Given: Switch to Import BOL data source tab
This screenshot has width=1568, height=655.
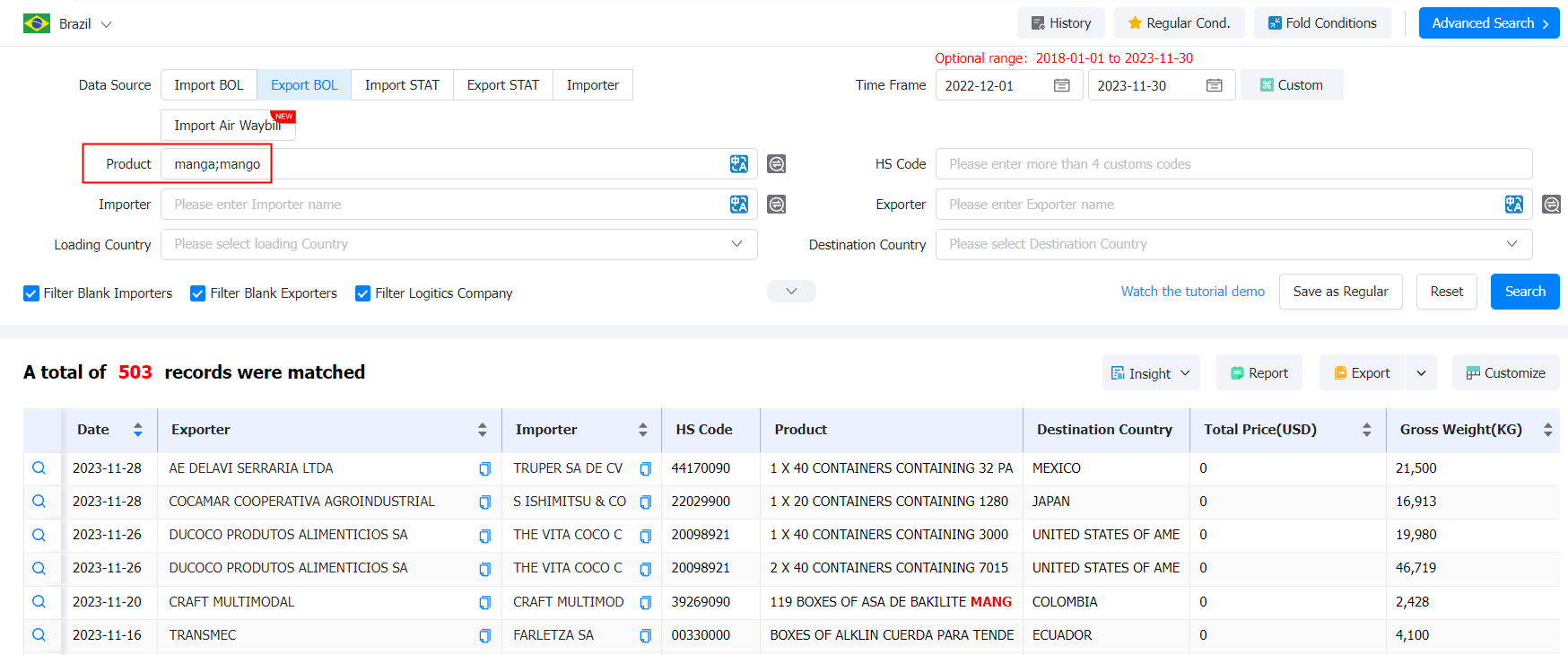Looking at the screenshot, I should click(209, 85).
